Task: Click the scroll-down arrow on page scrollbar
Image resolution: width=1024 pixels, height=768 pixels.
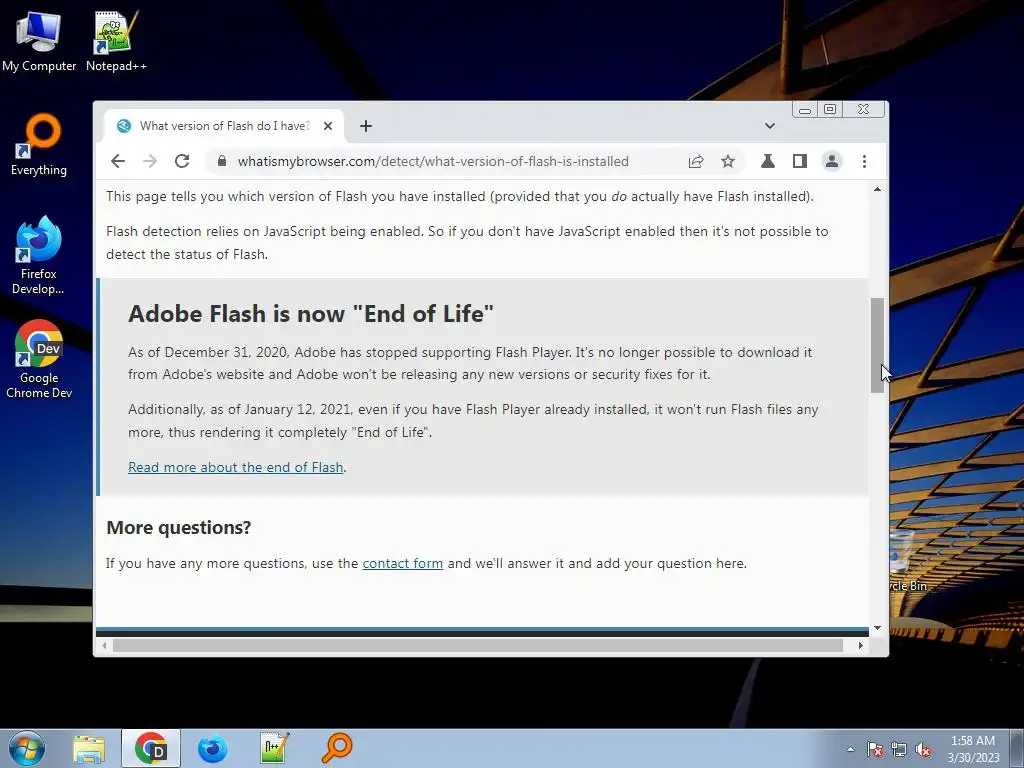Action: coord(877,628)
